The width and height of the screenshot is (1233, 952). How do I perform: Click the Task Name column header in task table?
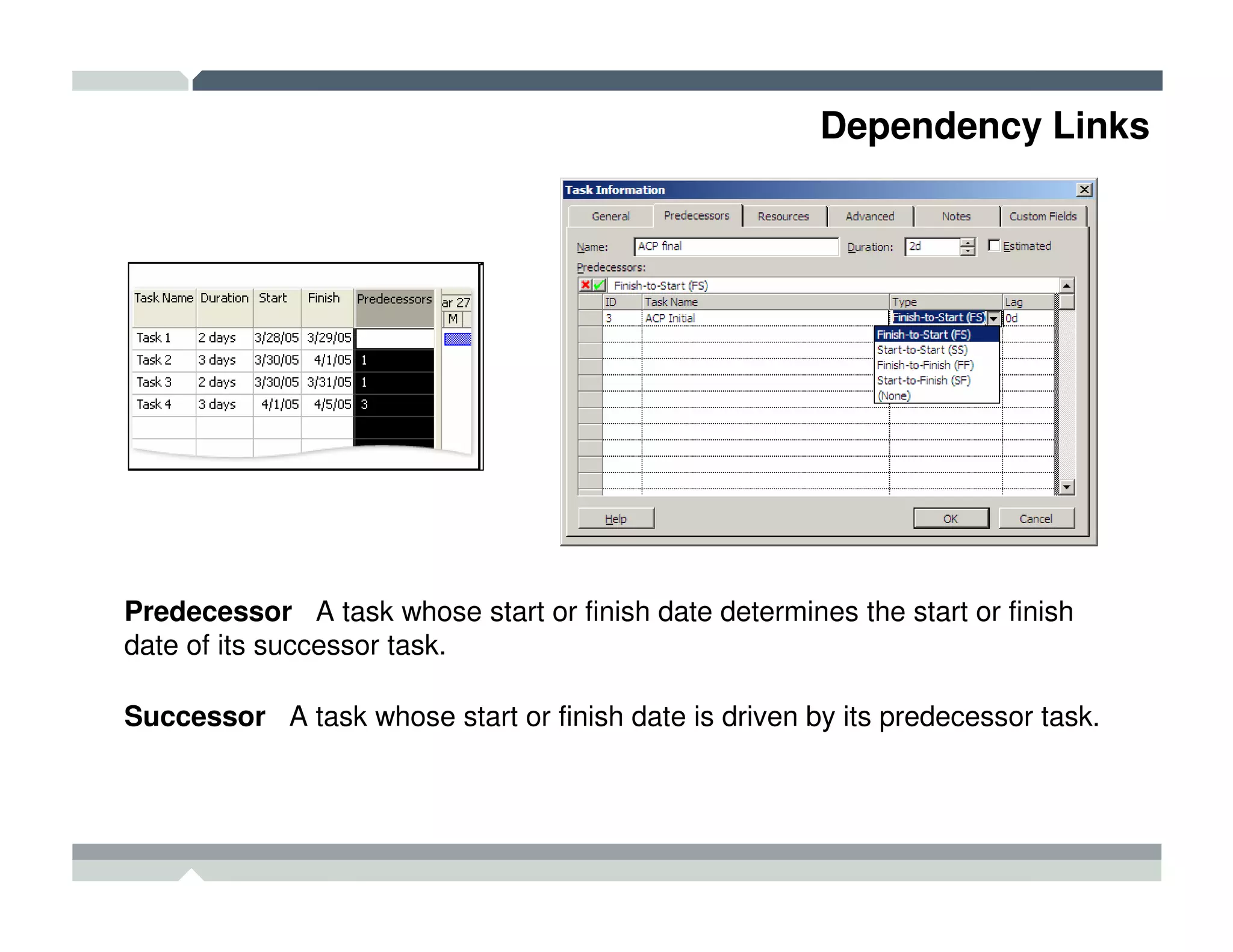pyautogui.click(x=164, y=307)
